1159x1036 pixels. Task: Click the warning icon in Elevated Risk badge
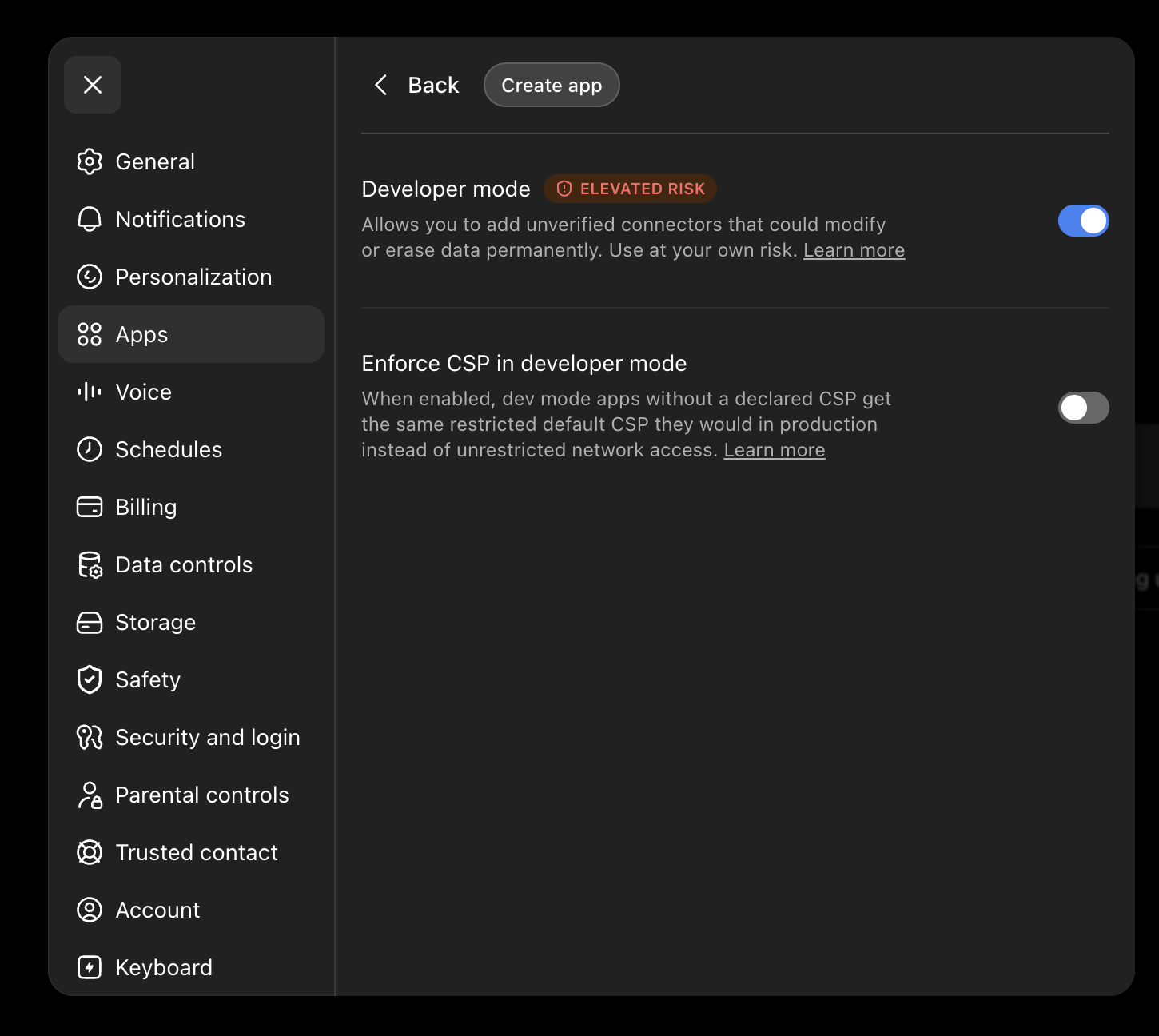click(564, 189)
